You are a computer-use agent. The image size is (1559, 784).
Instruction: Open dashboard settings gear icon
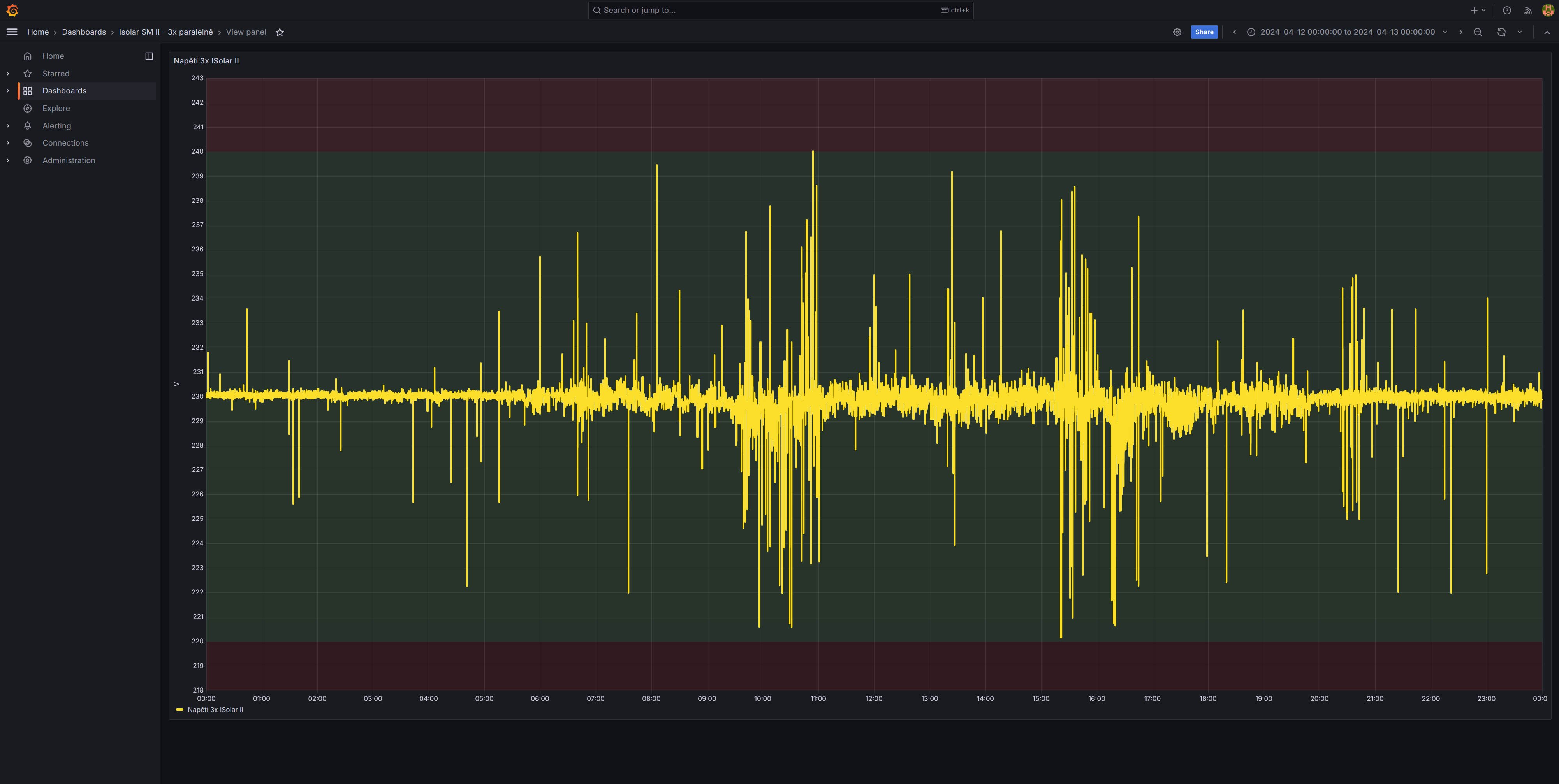pyautogui.click(x=1177, y=32)
